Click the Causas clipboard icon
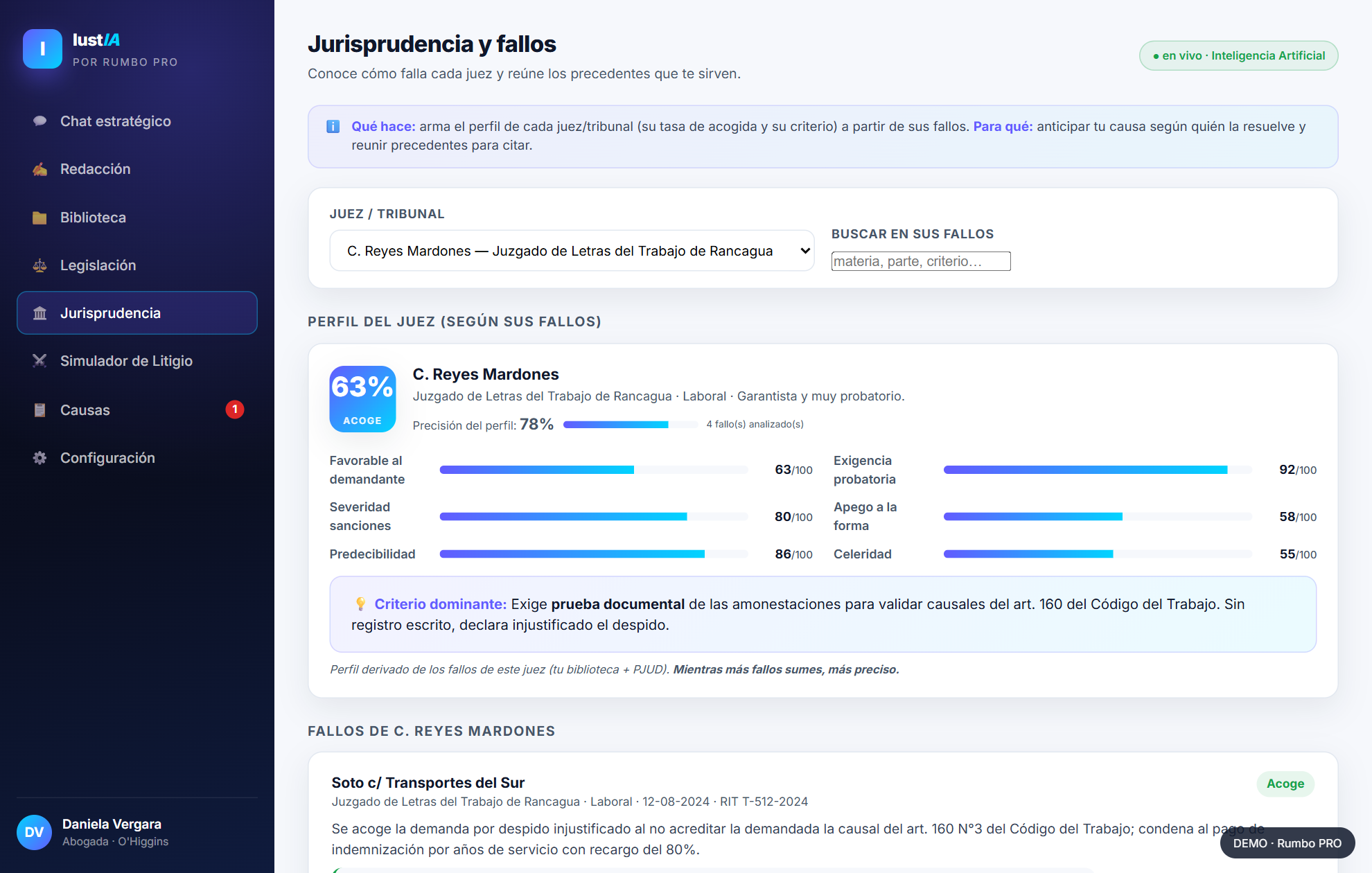Viewport: 1372px width, 873px height. coord(39,410)
